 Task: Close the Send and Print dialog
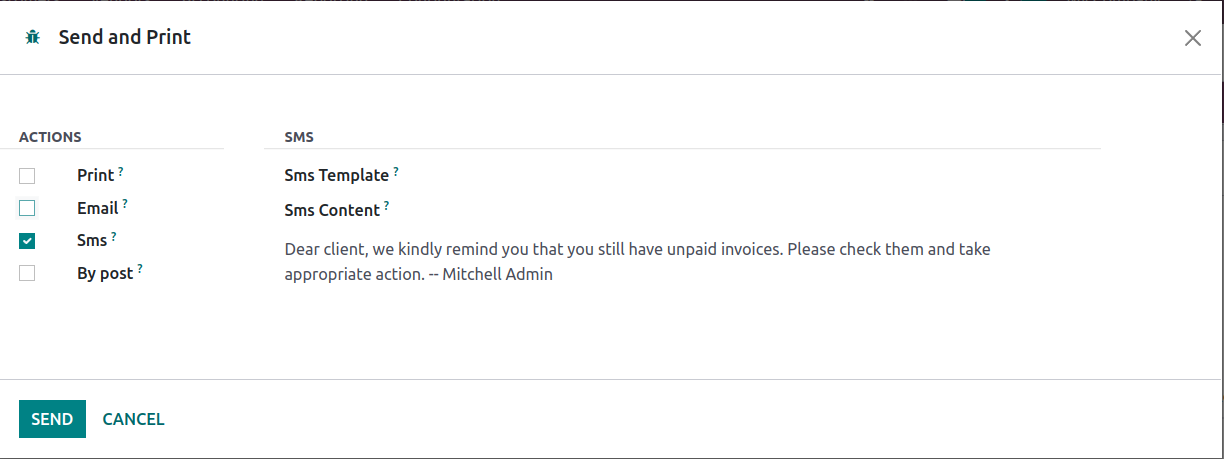click(1192, 38)
